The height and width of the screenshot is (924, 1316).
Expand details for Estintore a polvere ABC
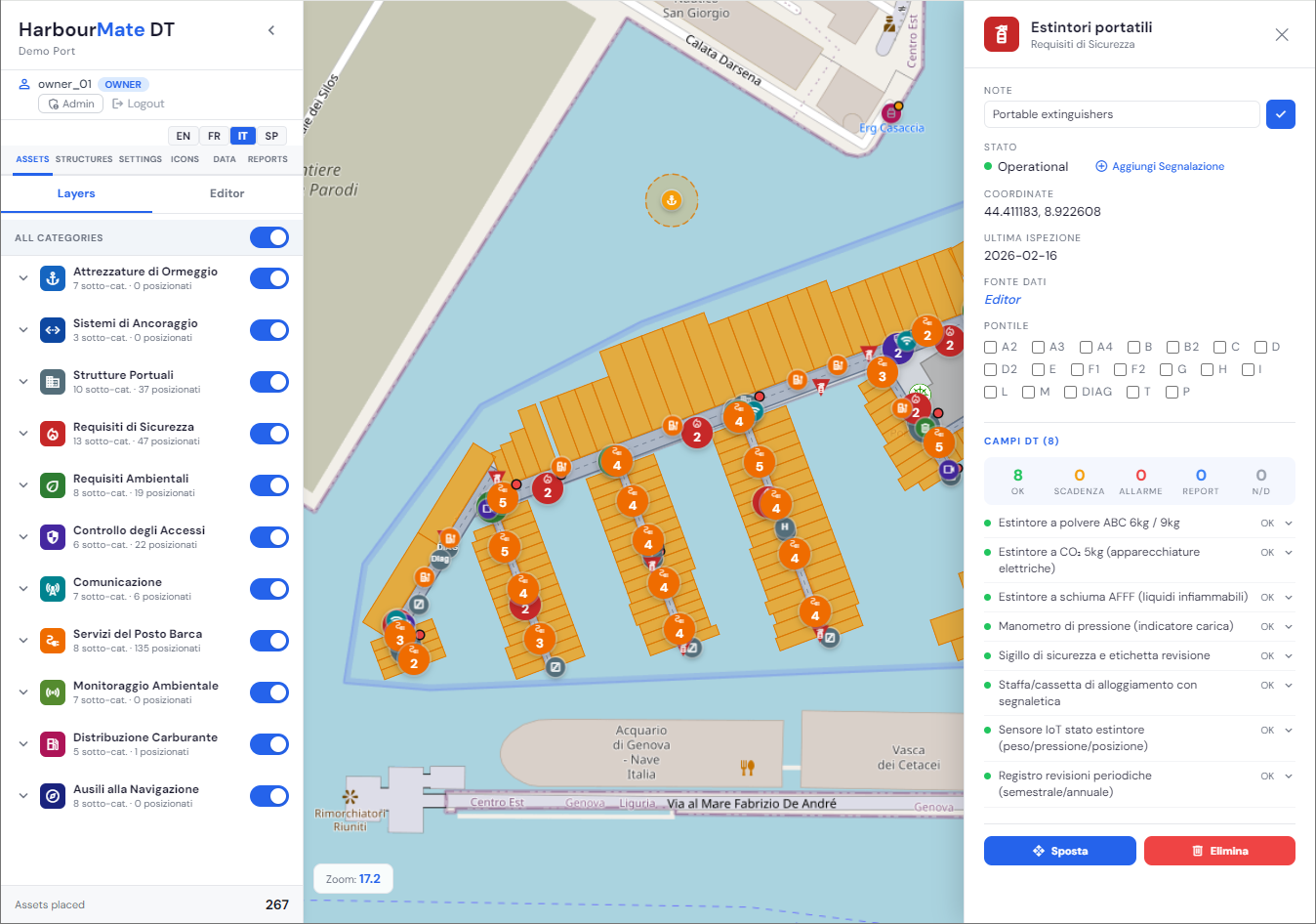(x=1288, y=523)
